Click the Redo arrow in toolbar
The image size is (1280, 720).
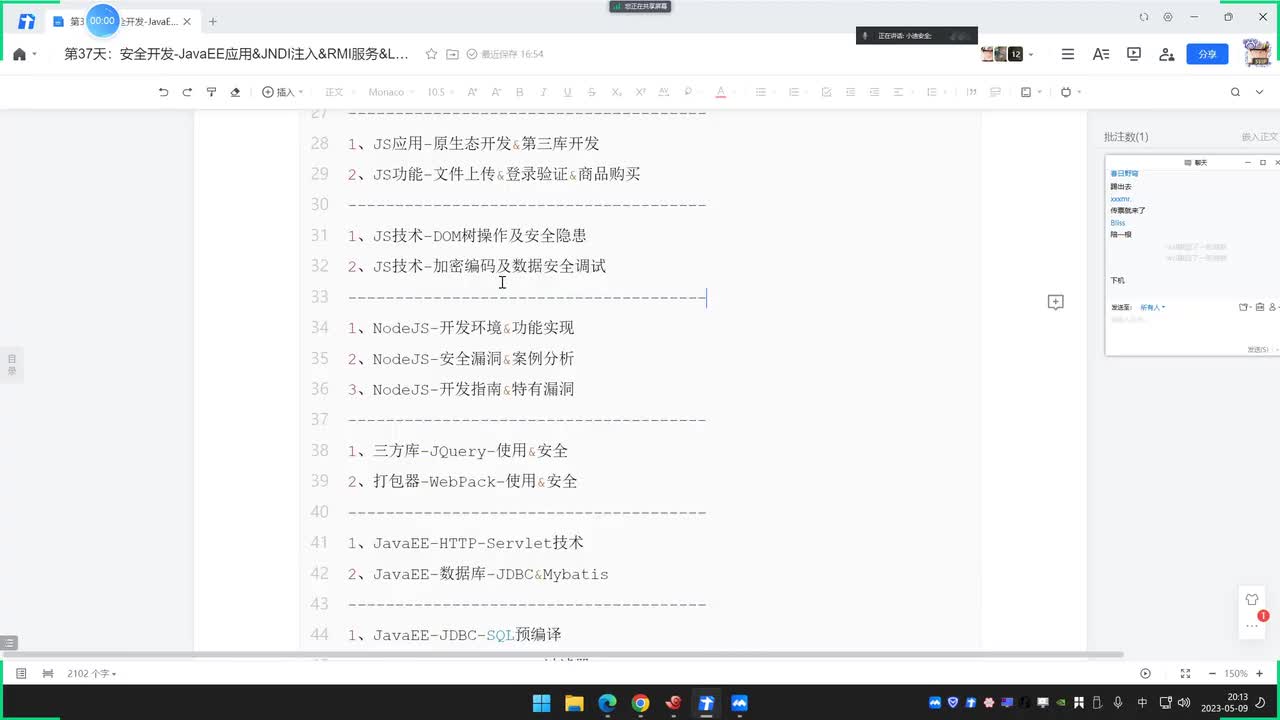point(187,92)
